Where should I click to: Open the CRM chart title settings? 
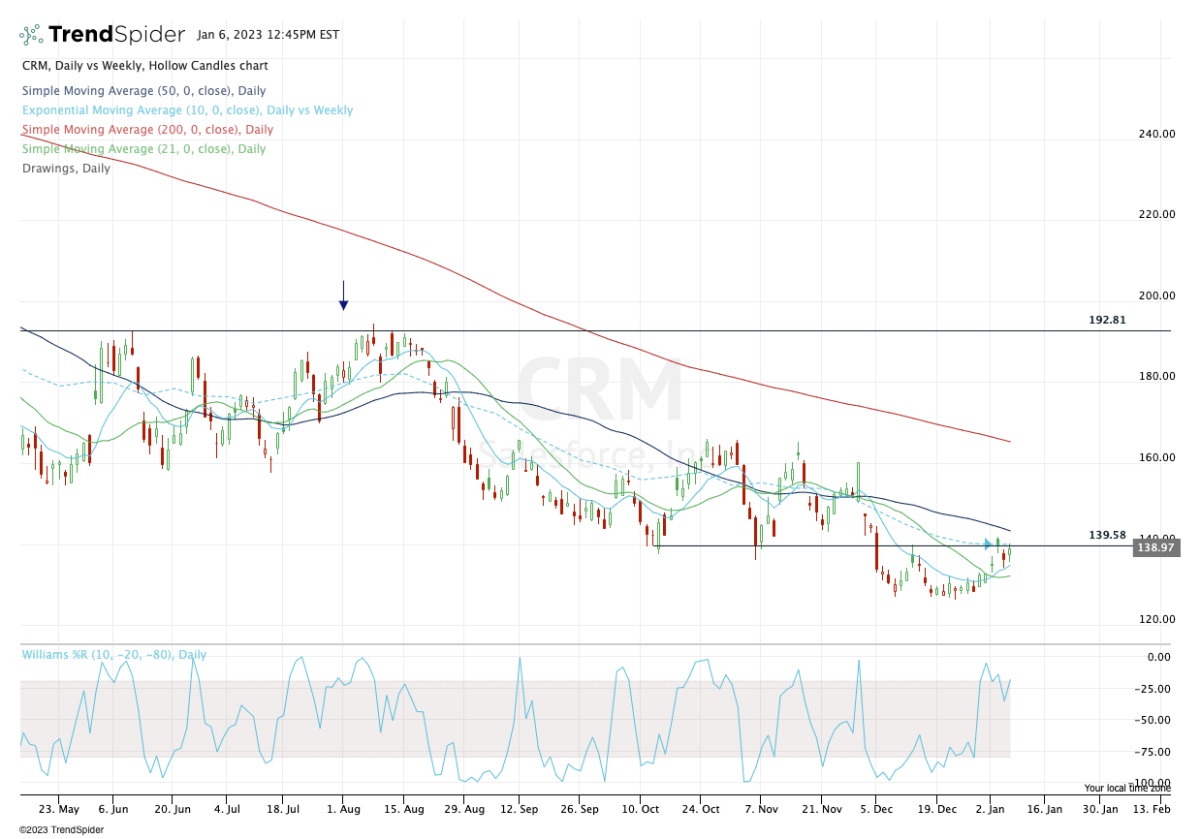pos(143,65)
